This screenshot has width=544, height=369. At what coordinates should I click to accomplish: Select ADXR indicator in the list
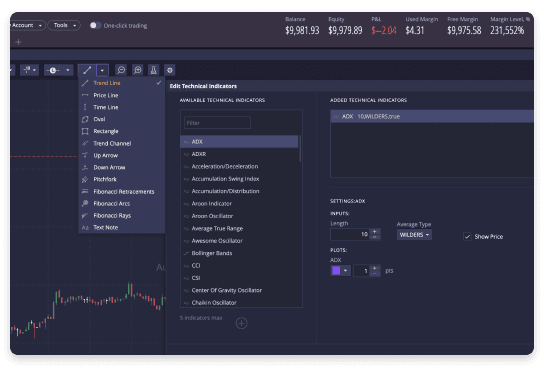pyautogui.click(x=239, y=154)
